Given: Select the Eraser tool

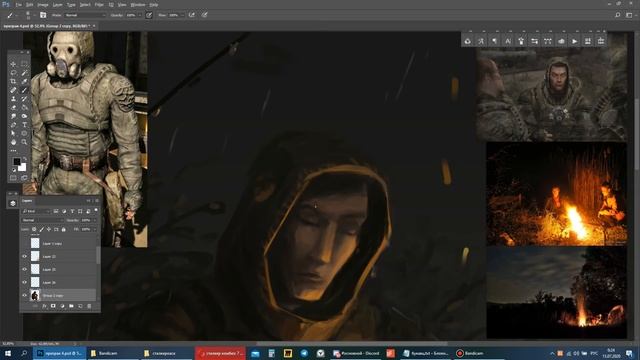Looking at the screenshot, I should 13,107.
